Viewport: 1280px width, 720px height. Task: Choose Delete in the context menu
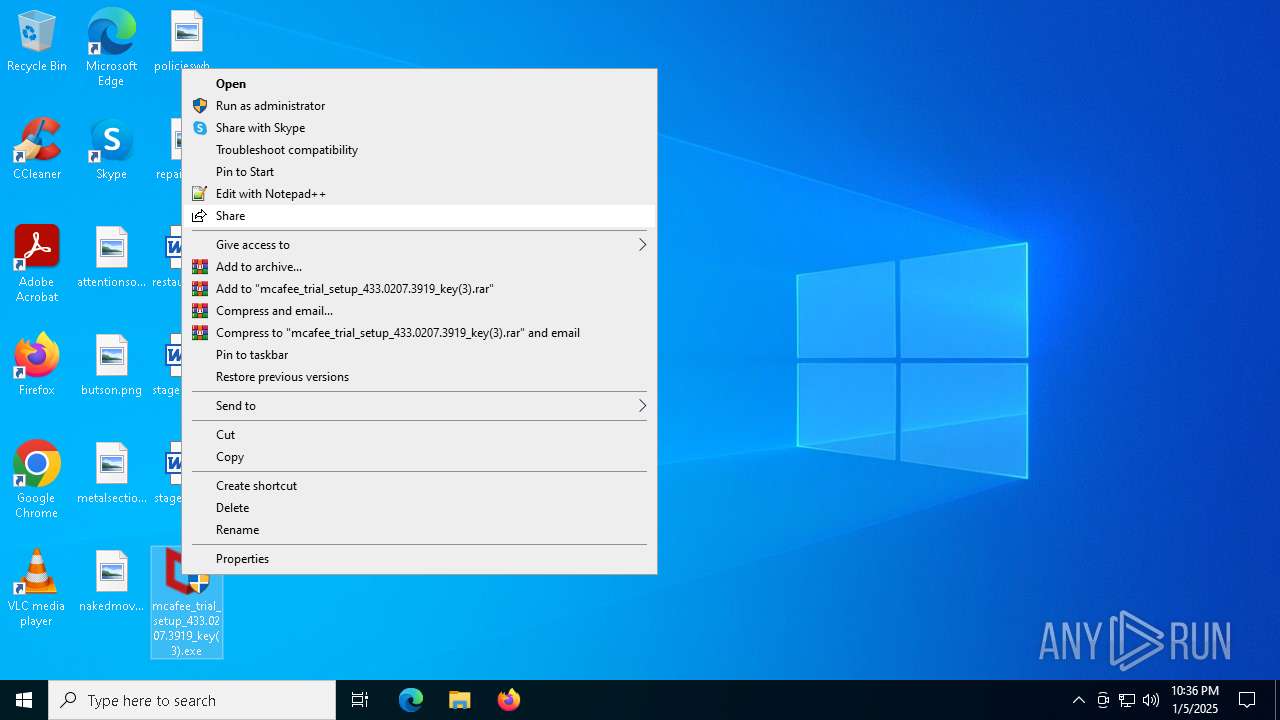click(419, 508)
